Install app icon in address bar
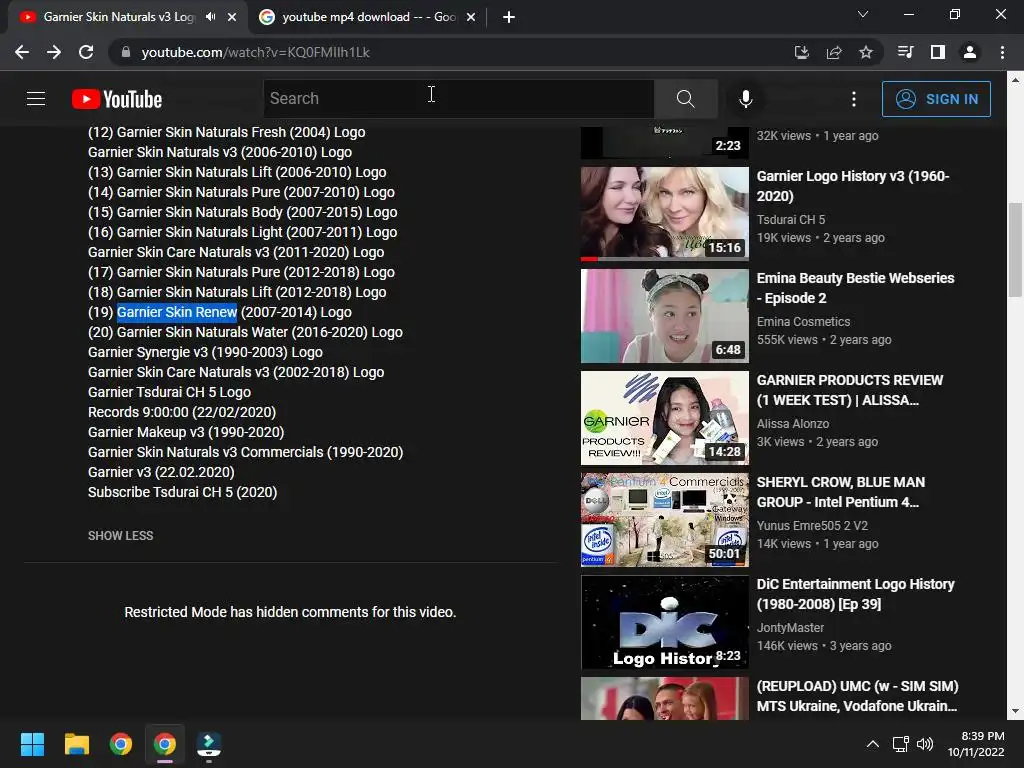 pyautogui.click(x=801, y=52)
